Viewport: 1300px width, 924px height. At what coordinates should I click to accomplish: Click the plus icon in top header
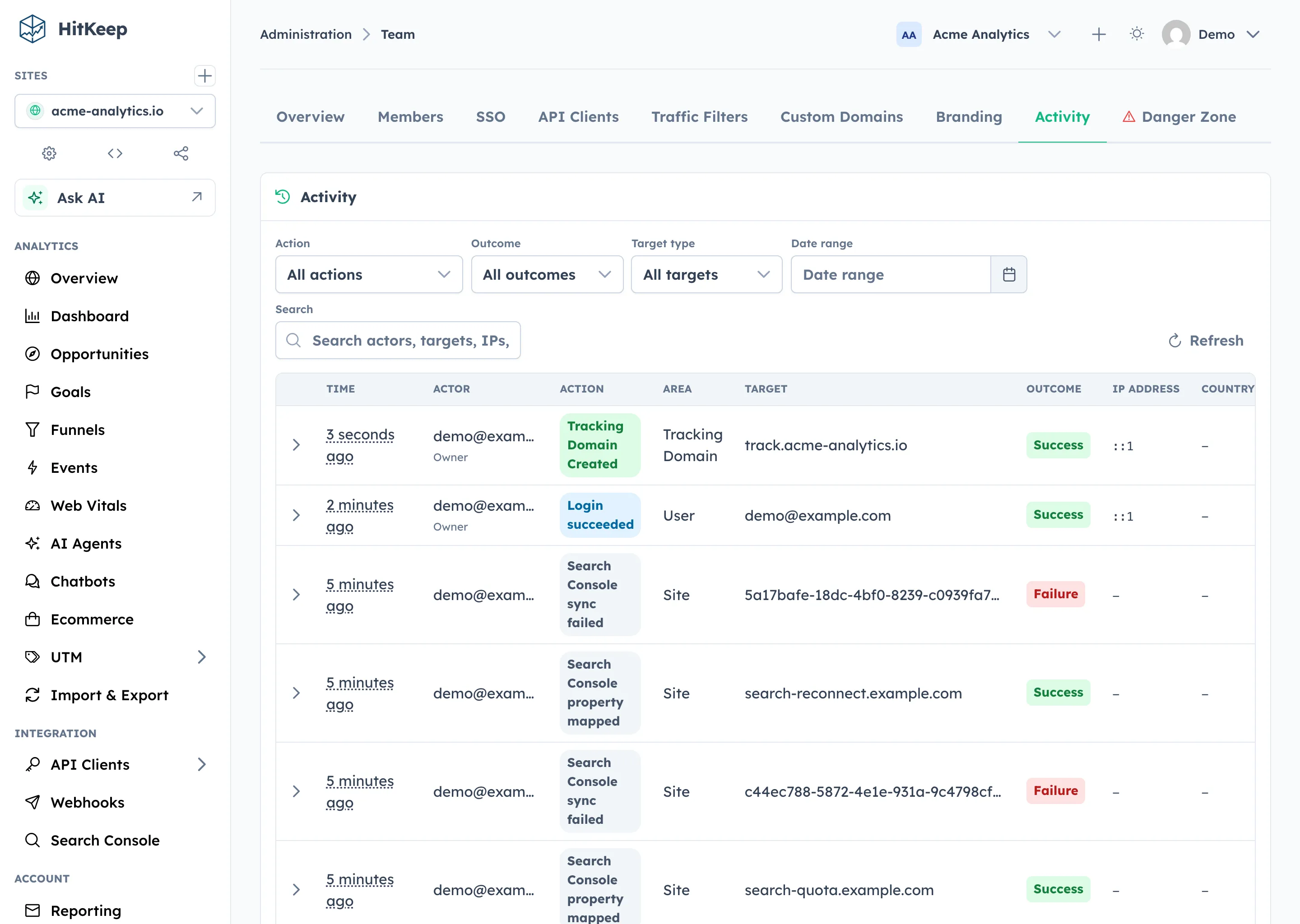click(x=1099, y=34)
